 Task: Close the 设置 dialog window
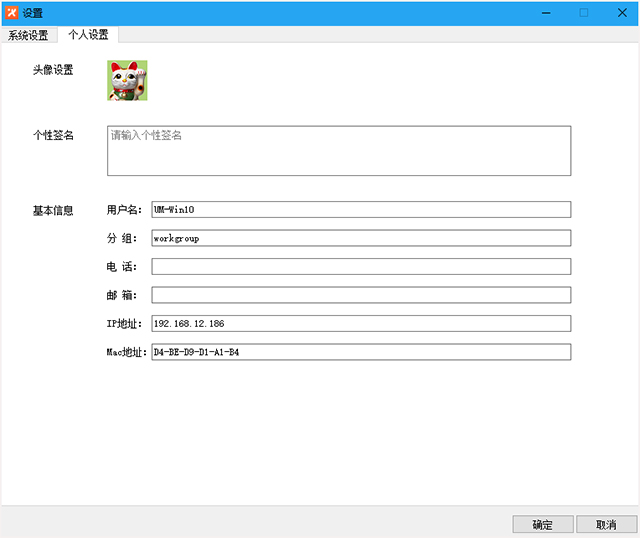[622, 13]
